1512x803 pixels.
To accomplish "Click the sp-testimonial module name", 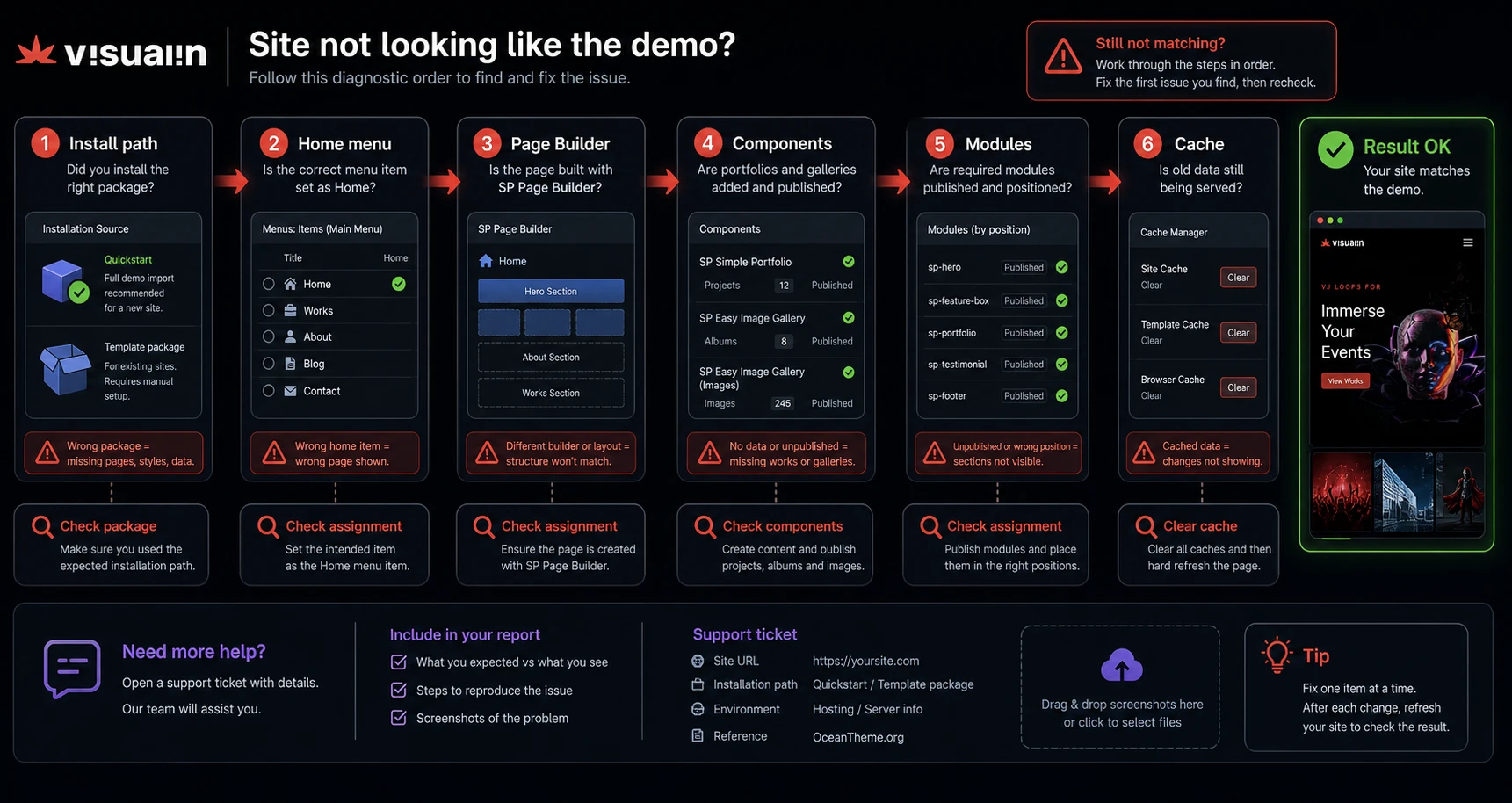I will (x=957, y=365).
